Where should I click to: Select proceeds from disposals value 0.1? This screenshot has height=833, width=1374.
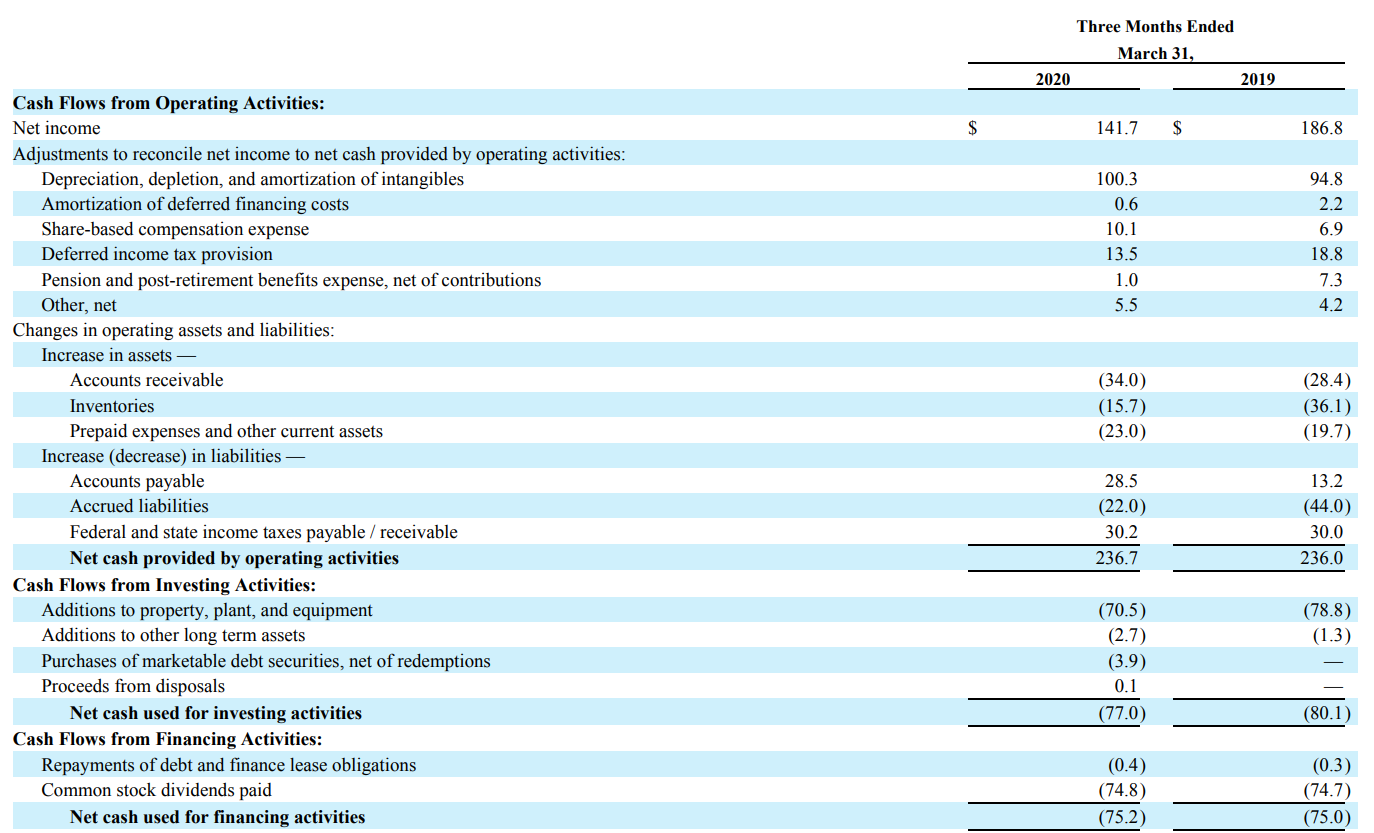pos(1126,686)
